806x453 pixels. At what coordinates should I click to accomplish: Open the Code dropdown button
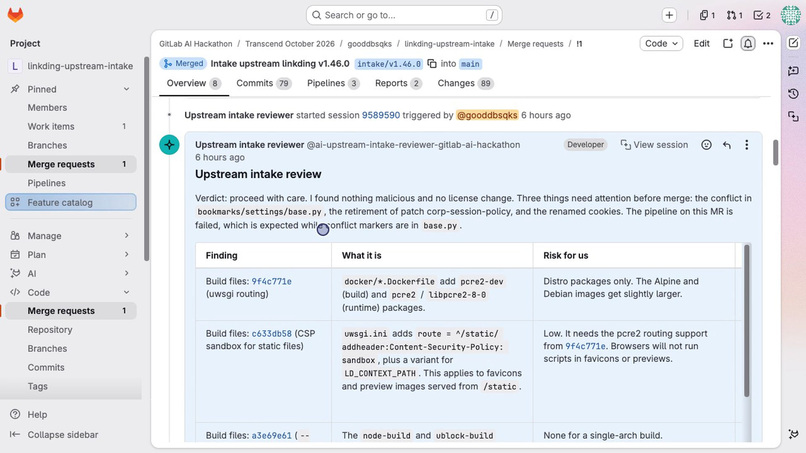point(661,44)
